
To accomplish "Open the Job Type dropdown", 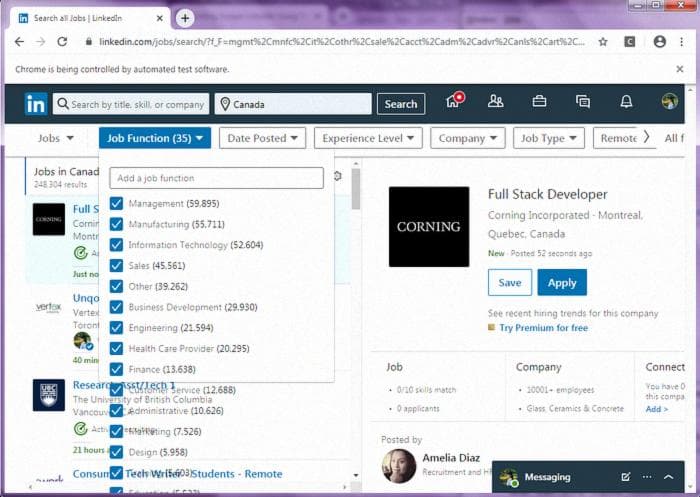I will (x=549, y=138).
